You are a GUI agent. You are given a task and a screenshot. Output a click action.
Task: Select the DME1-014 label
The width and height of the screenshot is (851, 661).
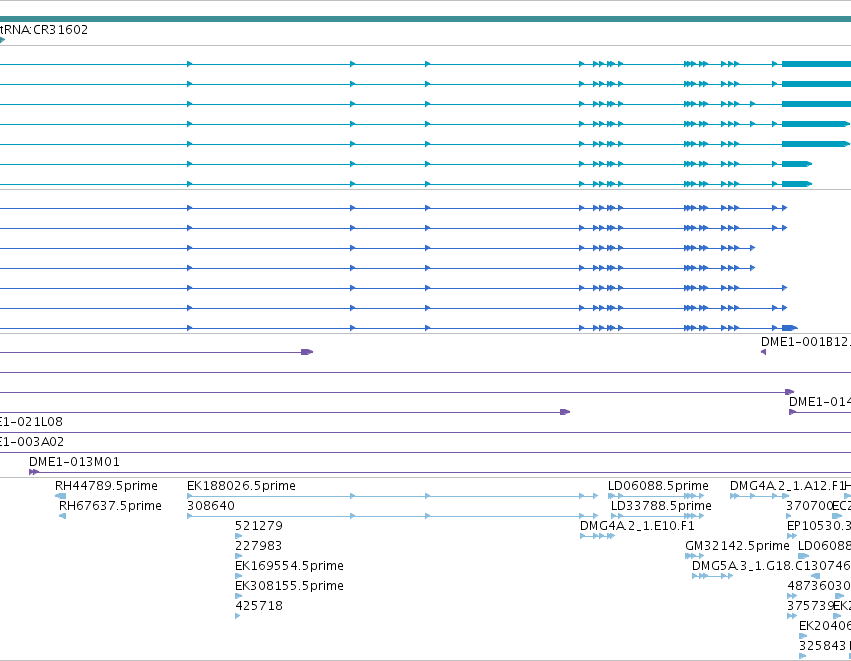pos(820,402)
